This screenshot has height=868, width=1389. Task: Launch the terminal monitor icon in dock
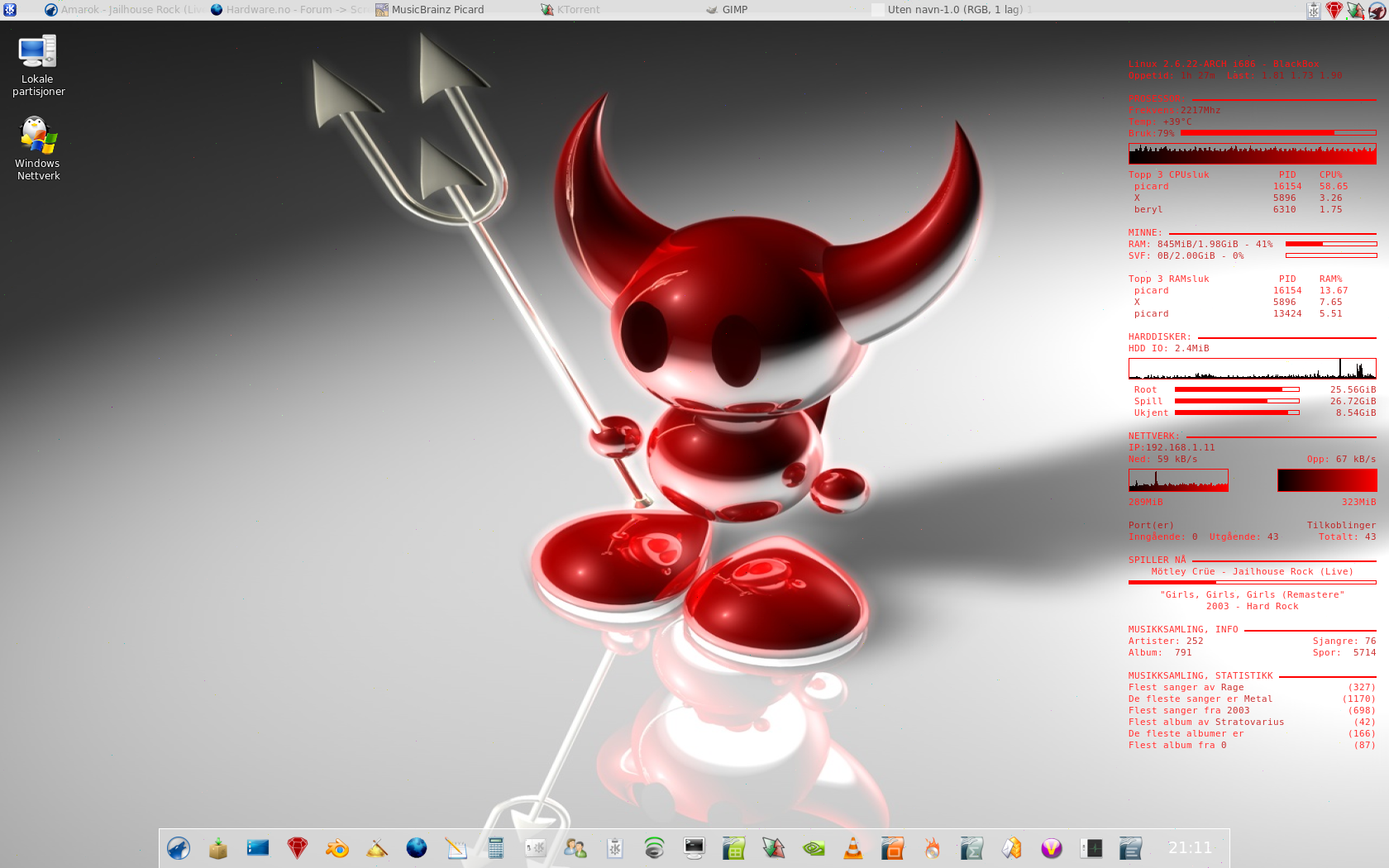click(694, 848)
